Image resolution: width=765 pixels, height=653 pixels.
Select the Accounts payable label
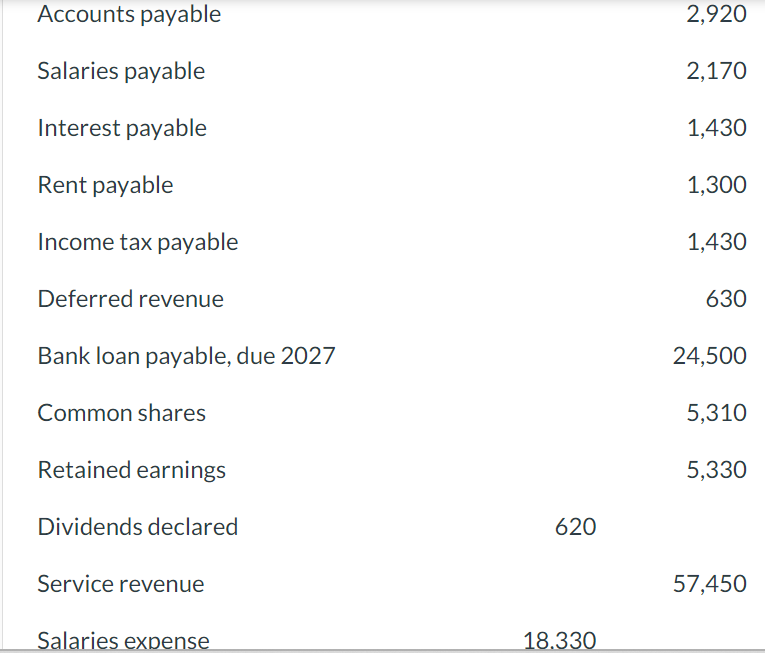(129, 14)
